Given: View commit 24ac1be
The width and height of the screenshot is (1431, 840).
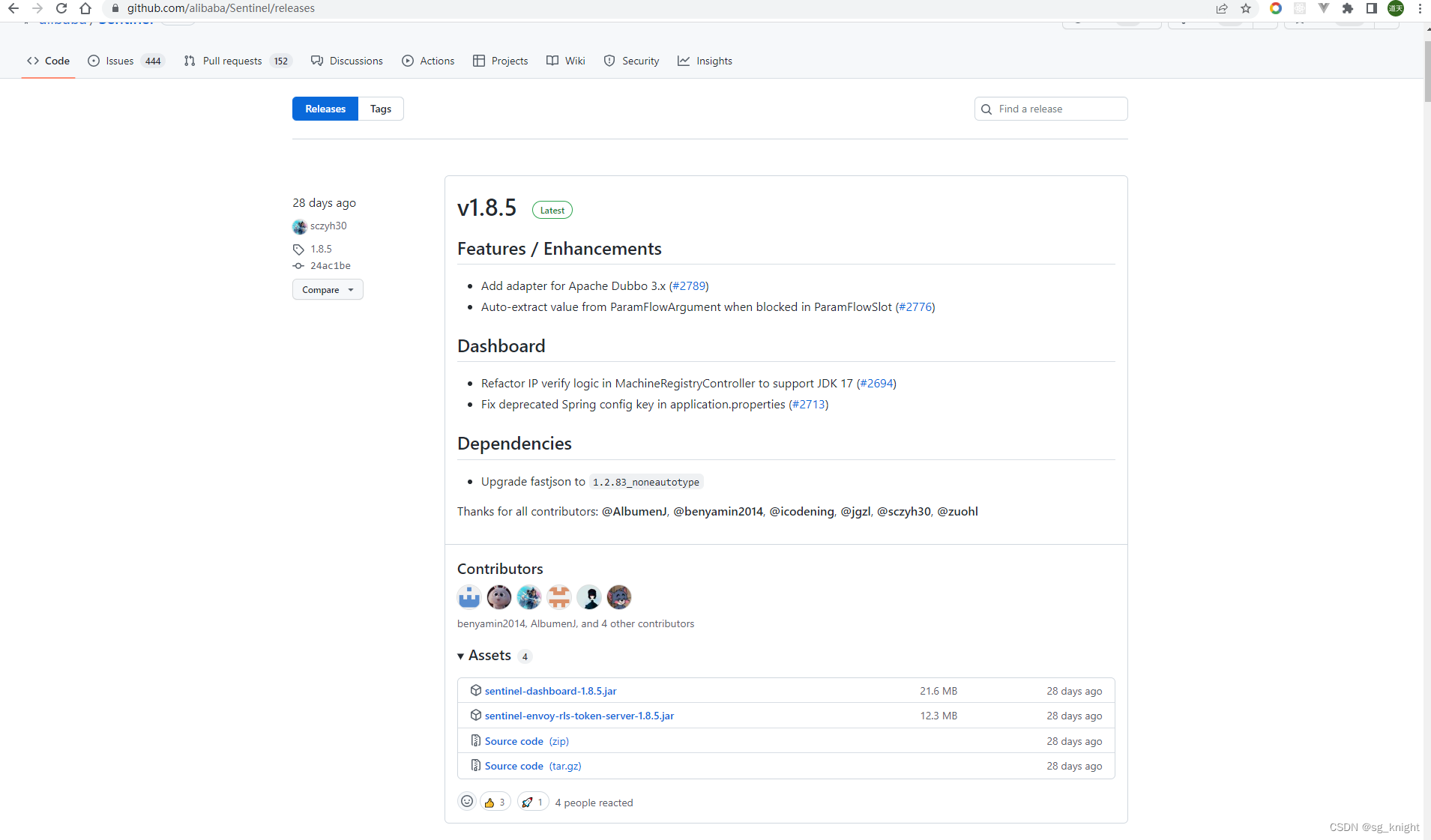Looking at the screenshot, I should (331, 265).
